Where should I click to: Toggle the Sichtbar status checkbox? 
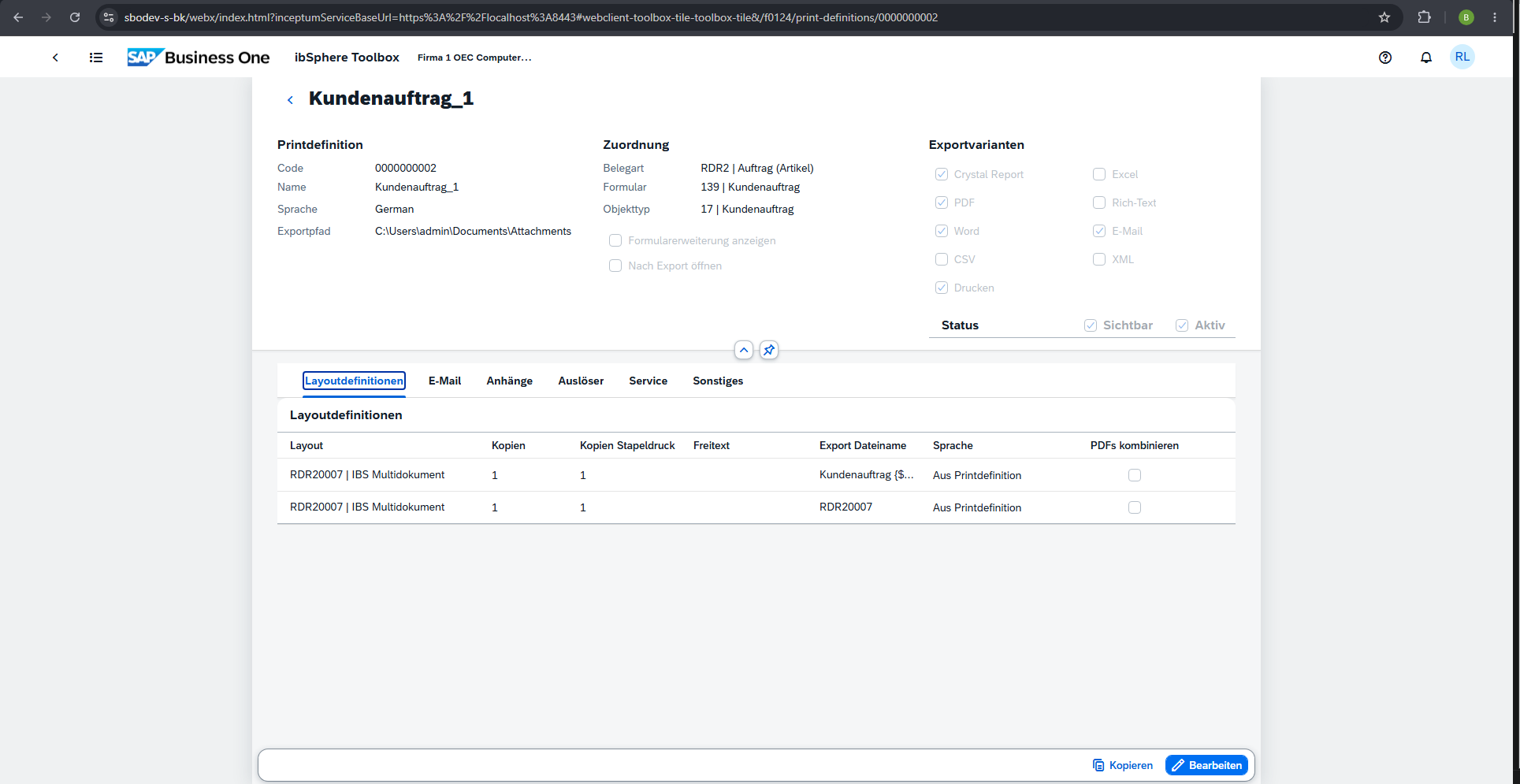point(1091,325)
